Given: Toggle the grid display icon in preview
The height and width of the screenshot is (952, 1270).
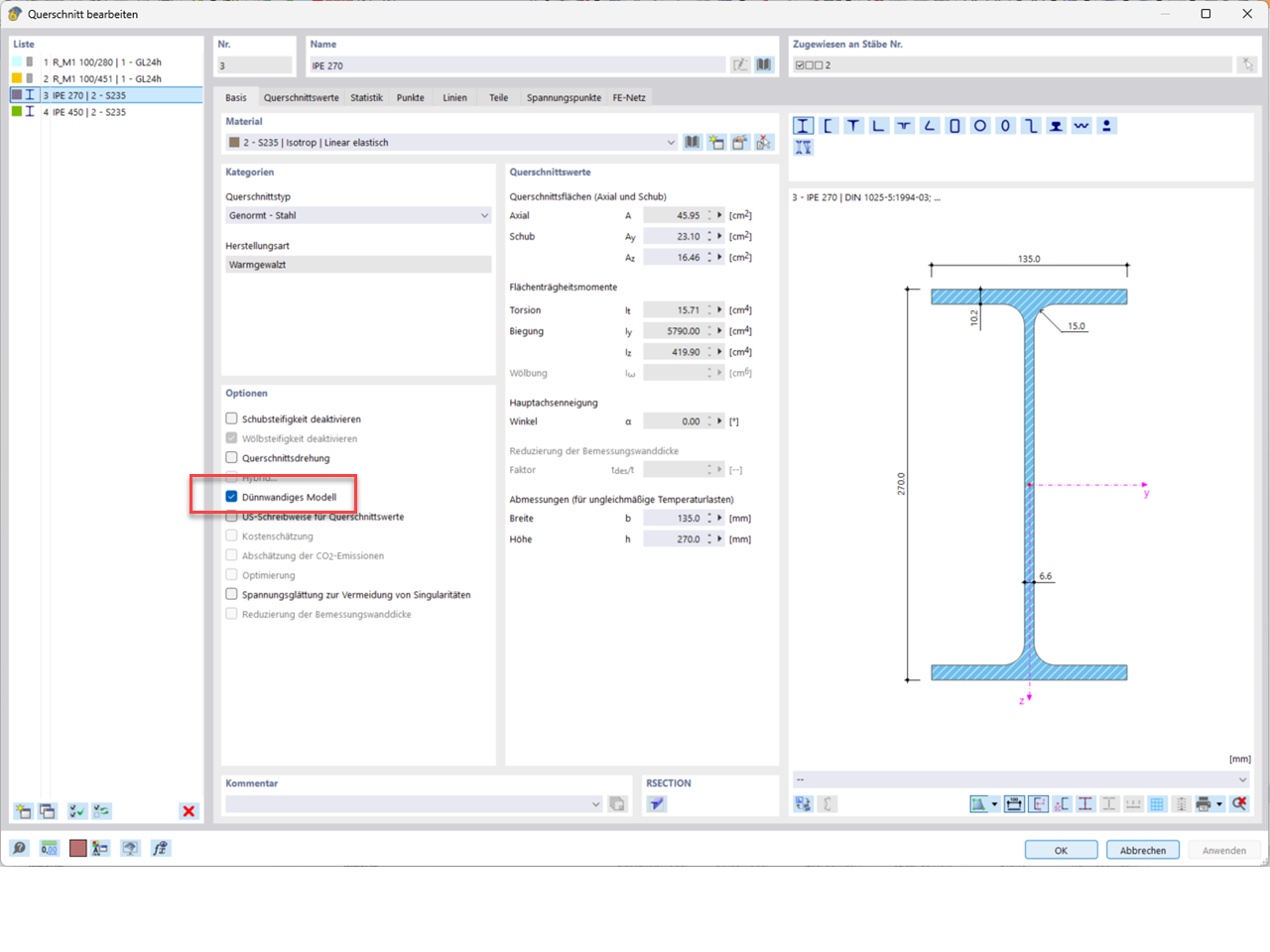Looking at the screenshot, I should (x=1157, y=804).
